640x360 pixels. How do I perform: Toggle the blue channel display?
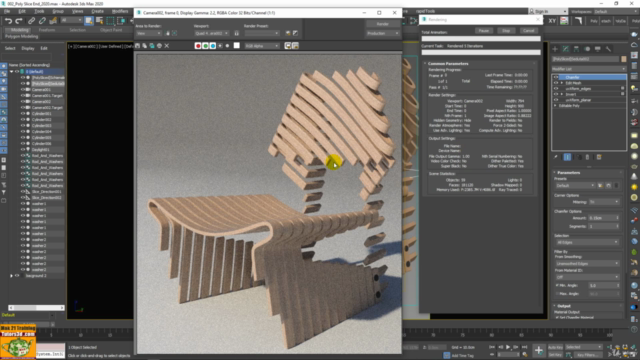[x=213, y=46]
